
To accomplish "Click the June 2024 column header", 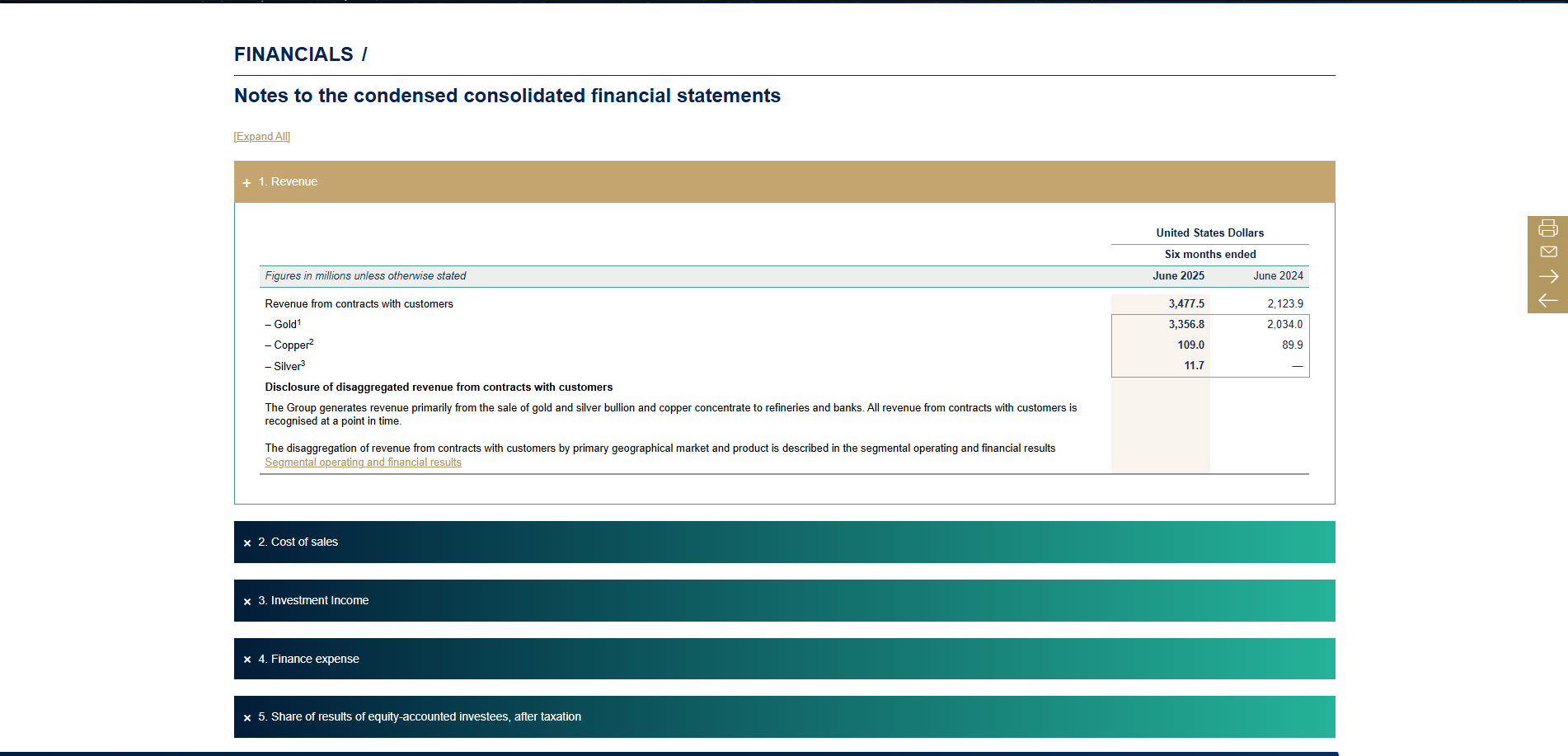I will 1278,276.
